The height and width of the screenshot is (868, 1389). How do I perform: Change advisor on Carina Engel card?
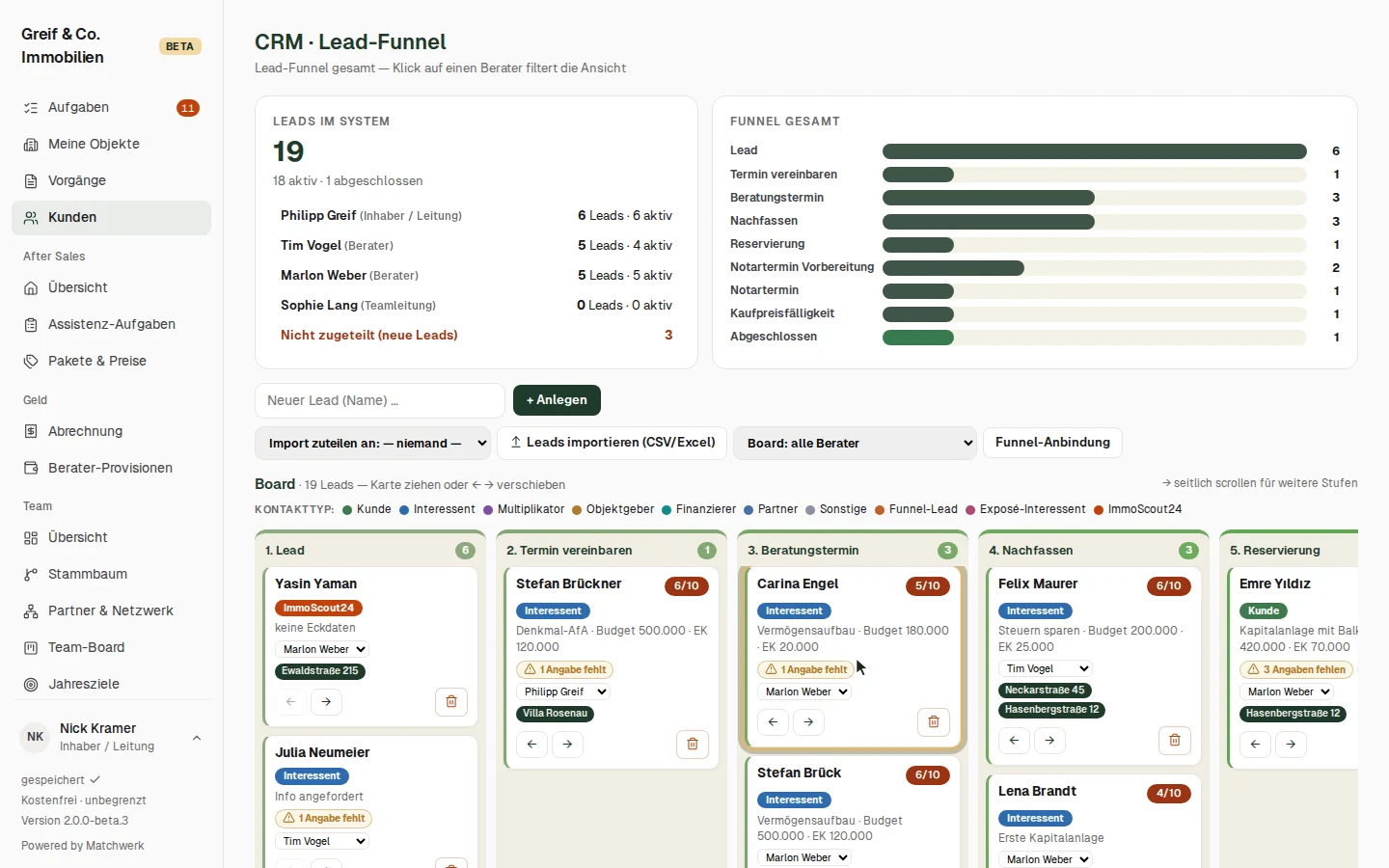point(804,692)
